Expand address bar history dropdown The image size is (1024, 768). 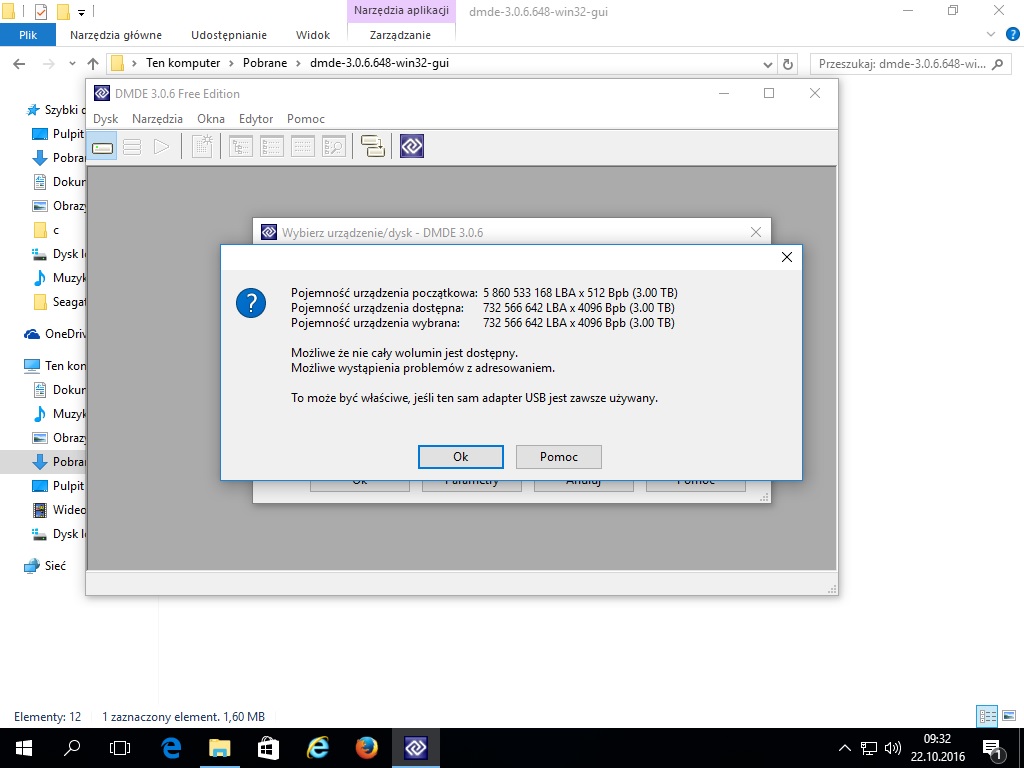click(x=767, y=64)
